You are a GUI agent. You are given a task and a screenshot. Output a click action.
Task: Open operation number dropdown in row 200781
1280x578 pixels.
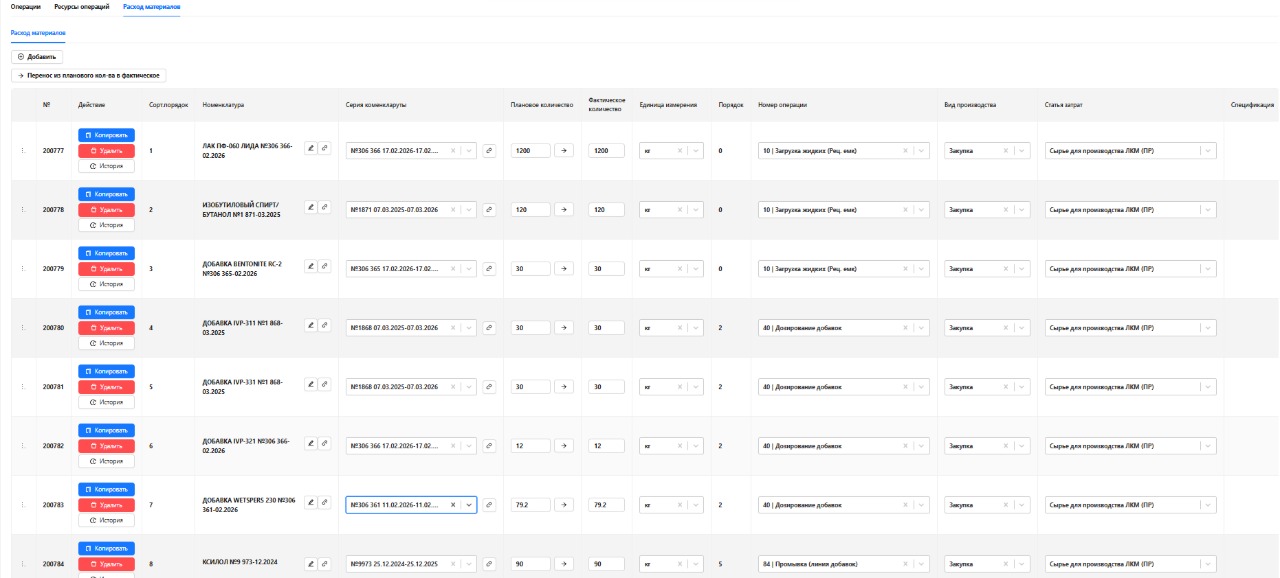pyautogui.click(x=921, y=387)
